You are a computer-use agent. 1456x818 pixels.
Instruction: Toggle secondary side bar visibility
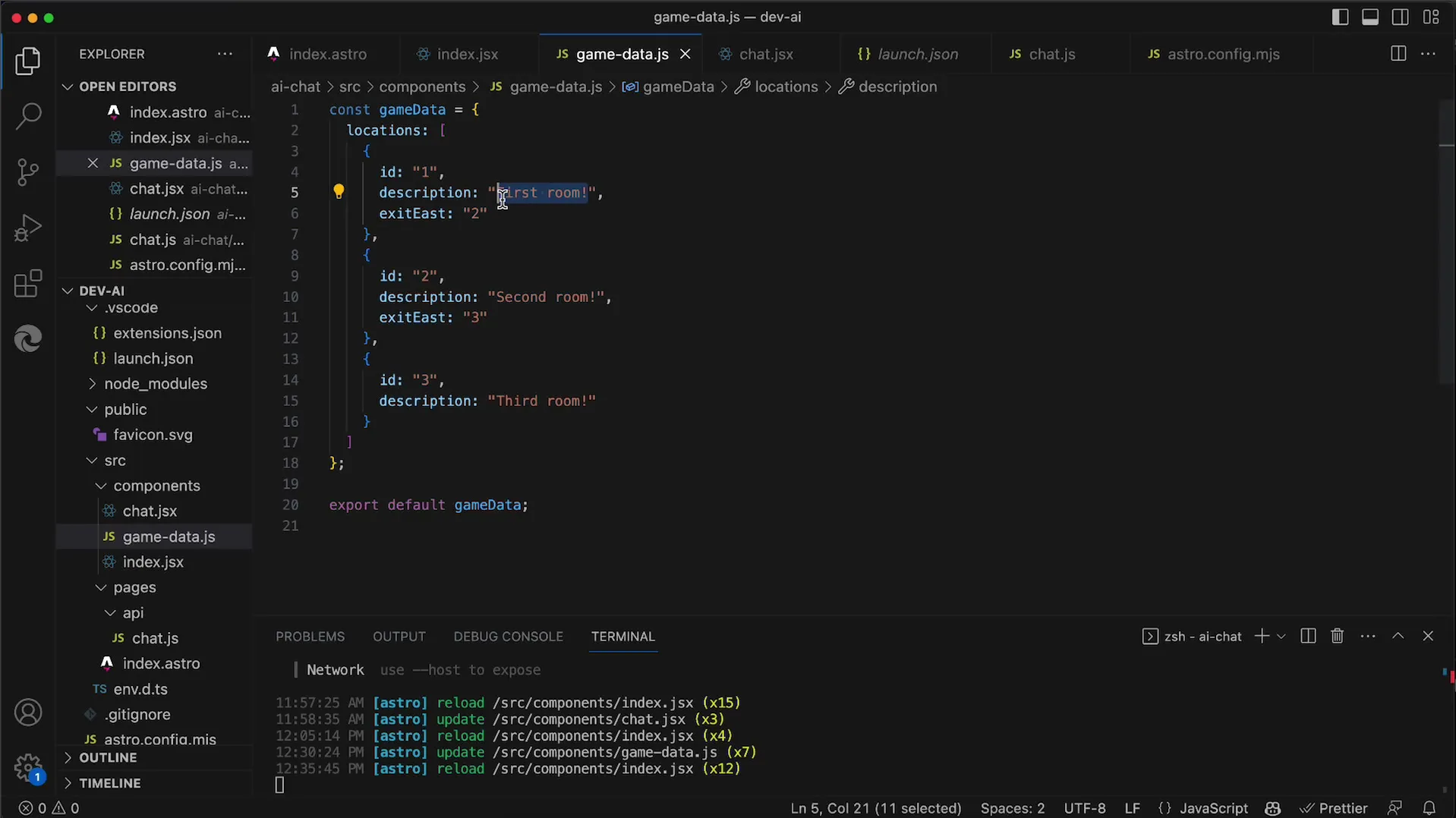[x=1401, y=17]
